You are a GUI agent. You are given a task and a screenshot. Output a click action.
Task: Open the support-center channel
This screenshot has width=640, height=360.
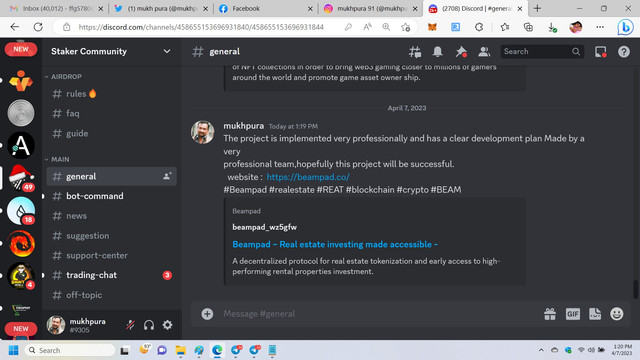[x=111, y=256]
